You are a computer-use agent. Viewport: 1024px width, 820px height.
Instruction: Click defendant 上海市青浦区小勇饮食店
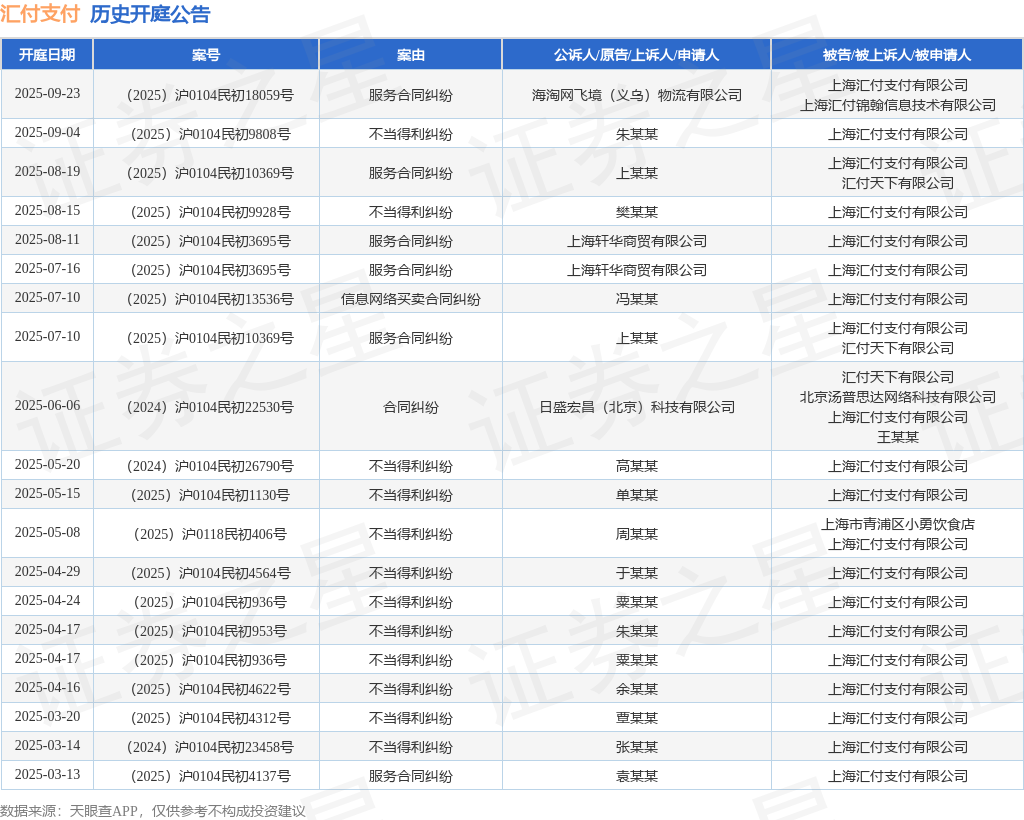coord(898,524)
